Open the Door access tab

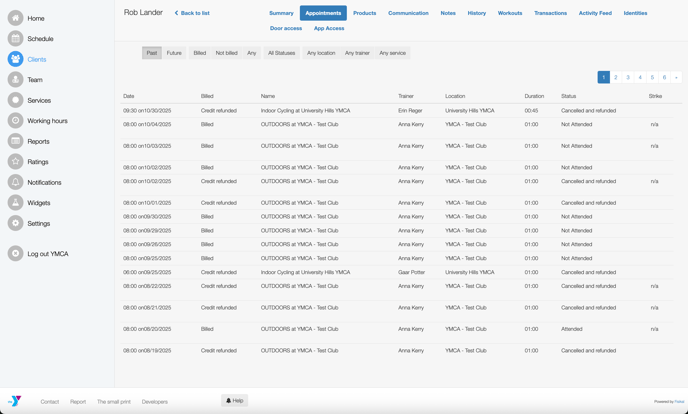285,28
